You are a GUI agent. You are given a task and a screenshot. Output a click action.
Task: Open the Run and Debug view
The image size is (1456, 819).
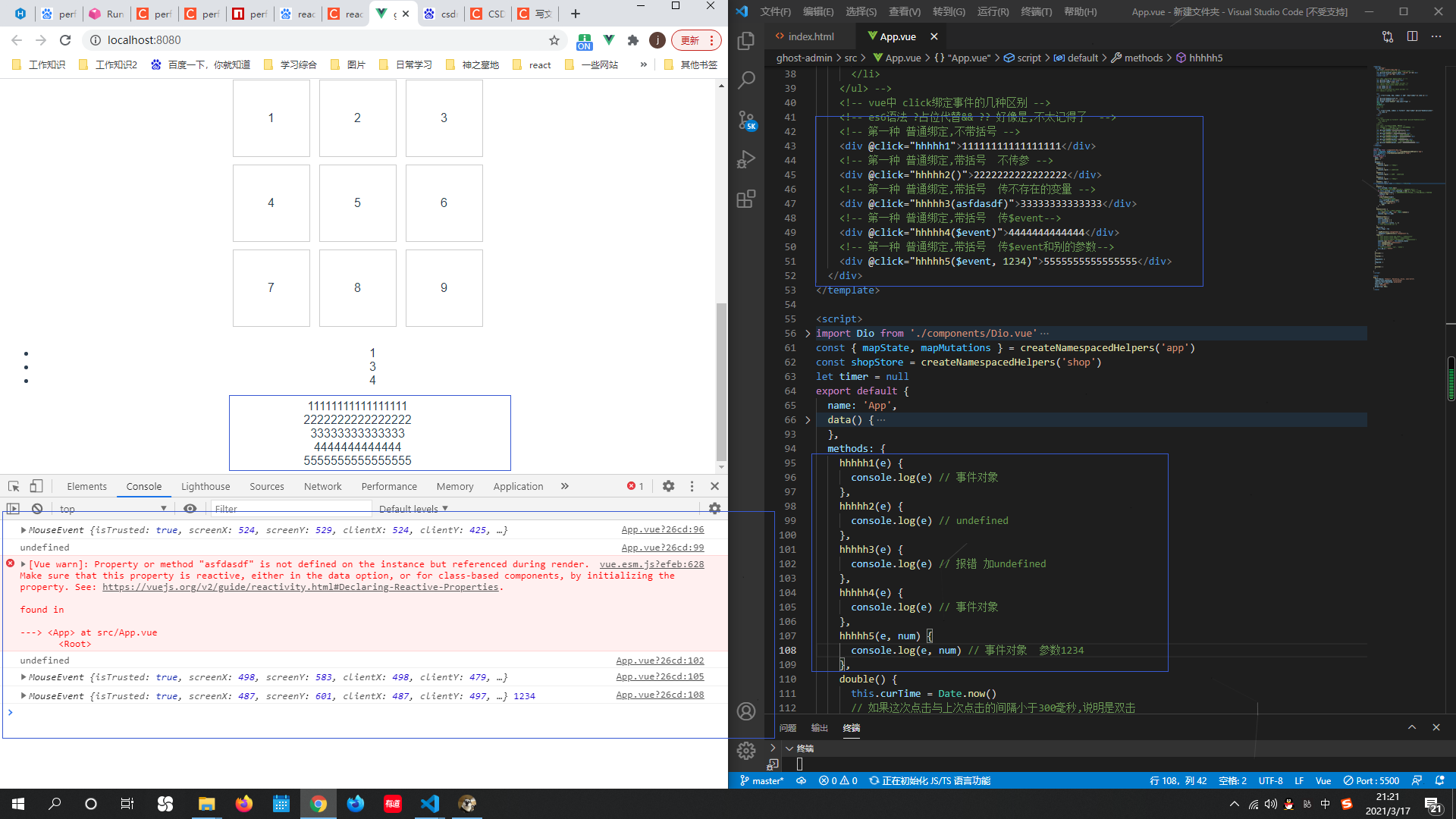pos(746,159)
